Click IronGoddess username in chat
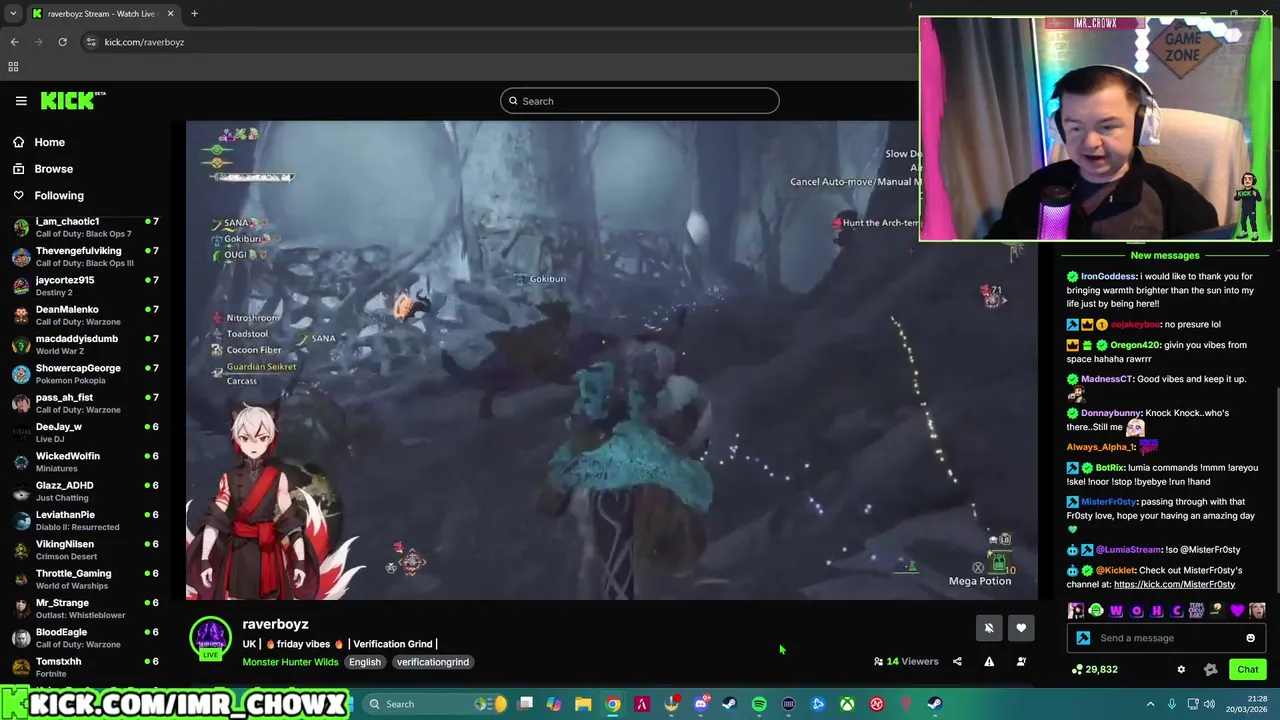1280x720 pixels. [1109, 276]
